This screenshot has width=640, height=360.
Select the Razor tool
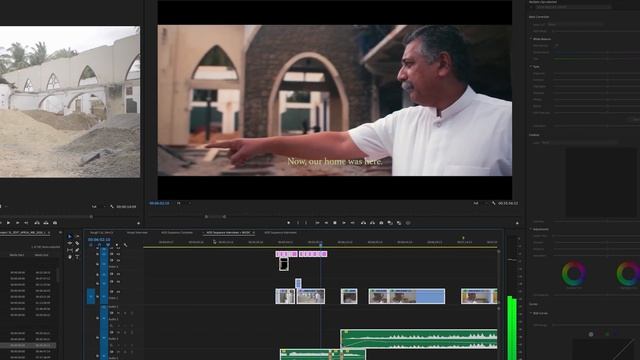tap(77, 243)
